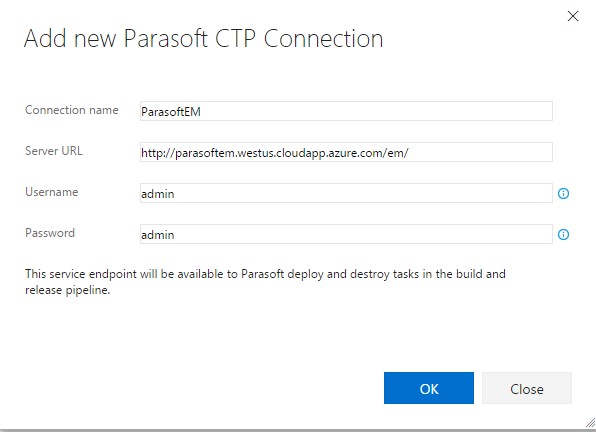The height and width of the screenshot is (432, 596).
Task: Focus the Password input field
Action: (x=346, y=234)
